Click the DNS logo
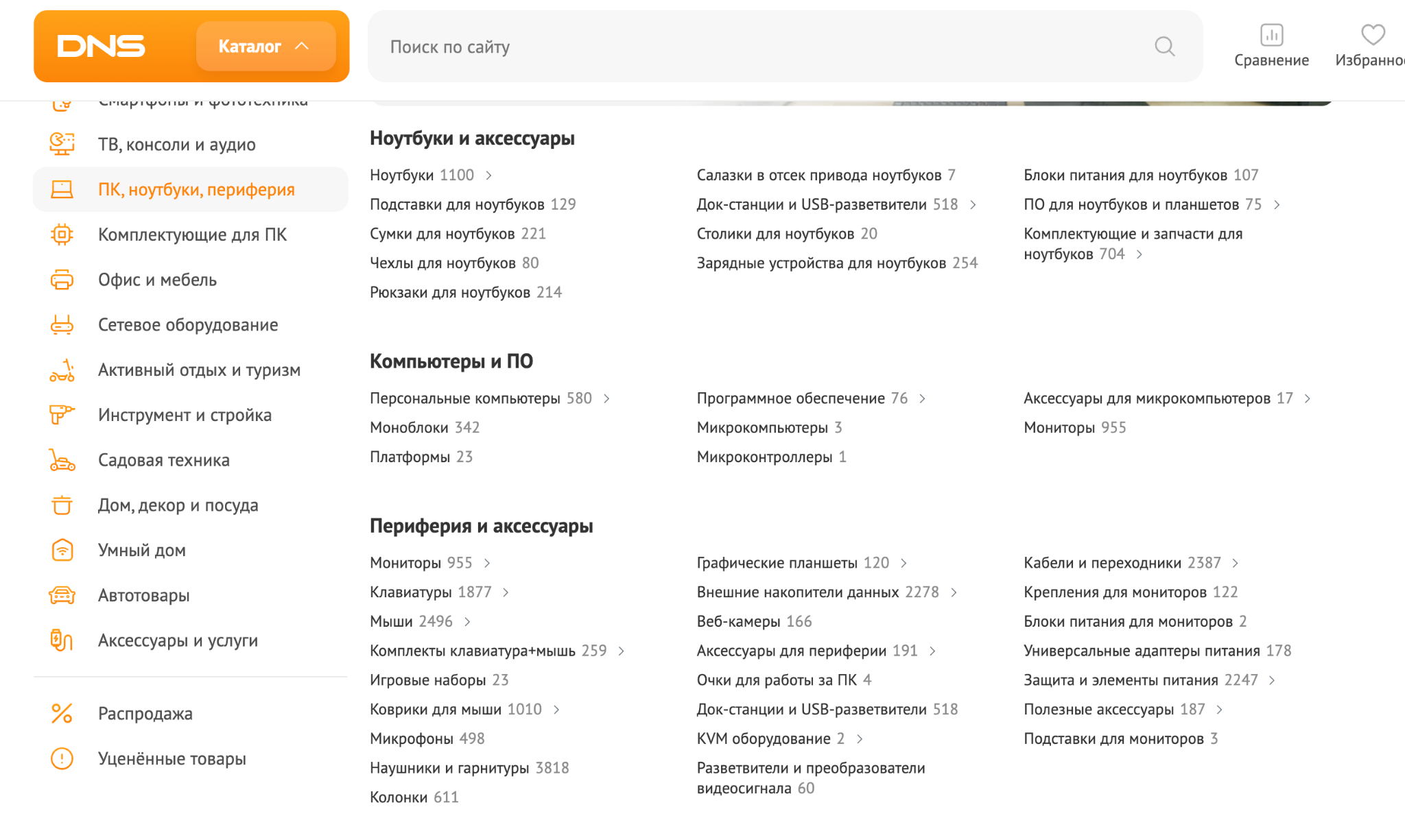The image size is (1405, 840). [x=101, y=46]
